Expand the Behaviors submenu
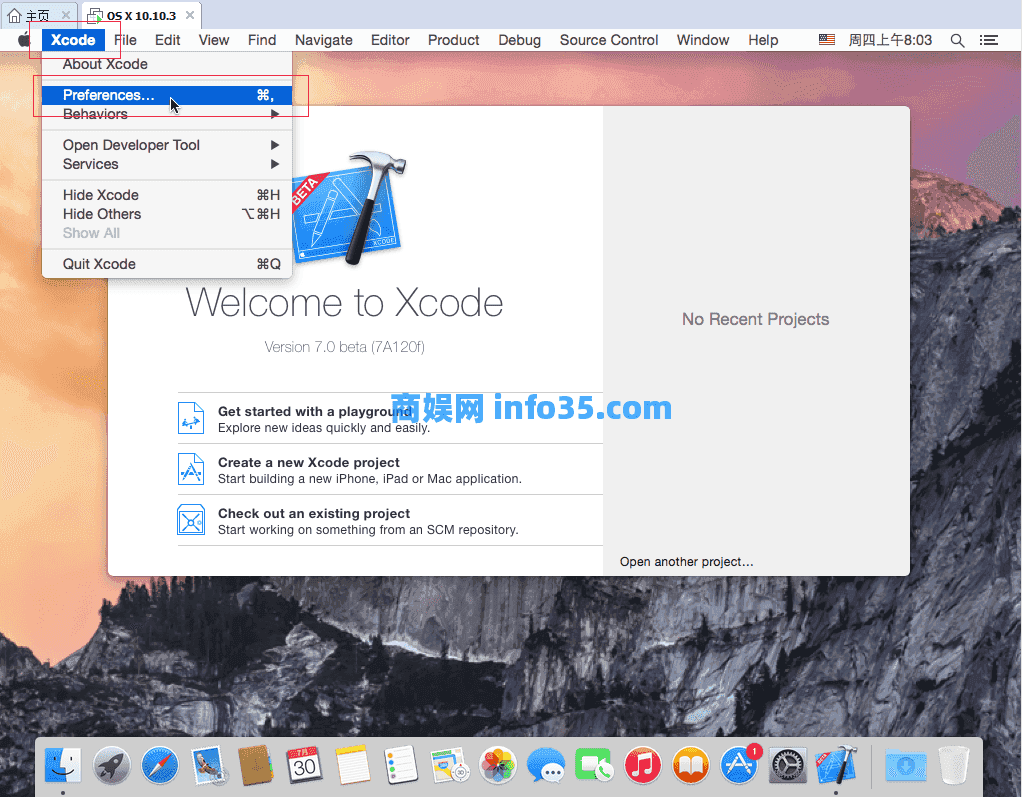 [x=167, y=114]
